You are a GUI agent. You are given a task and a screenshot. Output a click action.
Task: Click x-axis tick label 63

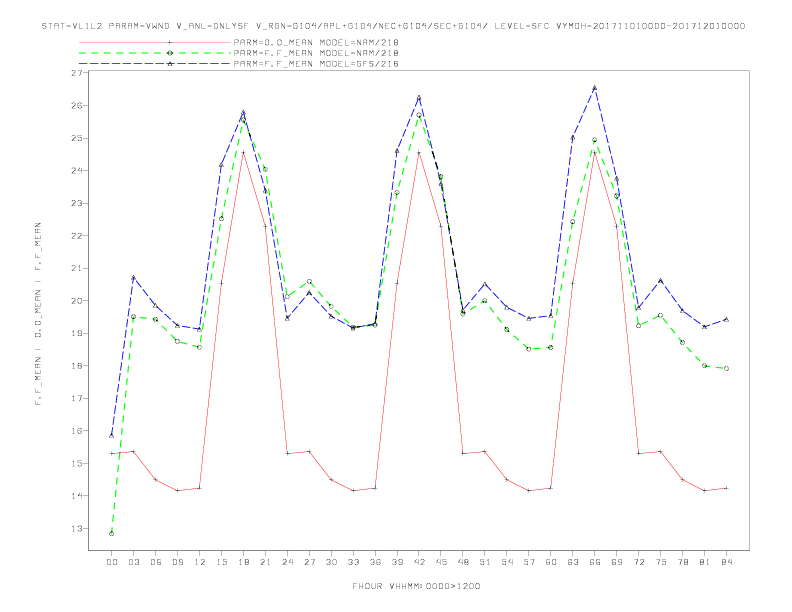pyautogui.click(x=573, y=562)
